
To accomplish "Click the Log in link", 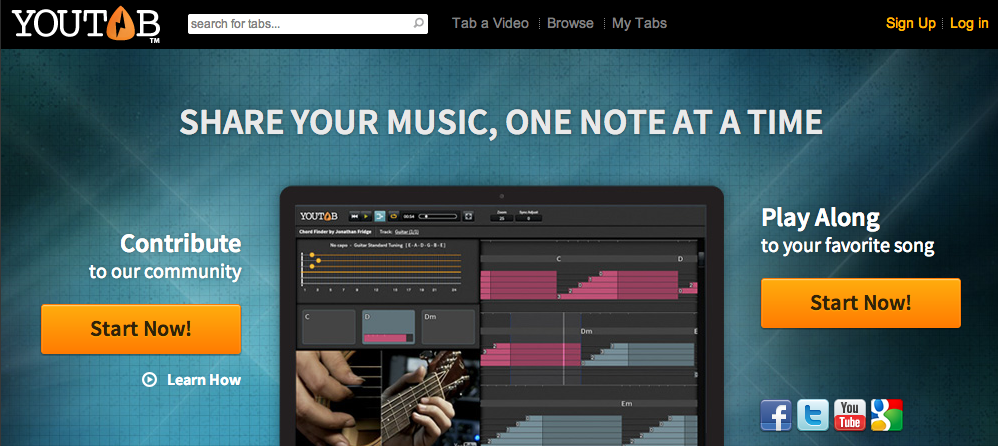I will 969,24.
